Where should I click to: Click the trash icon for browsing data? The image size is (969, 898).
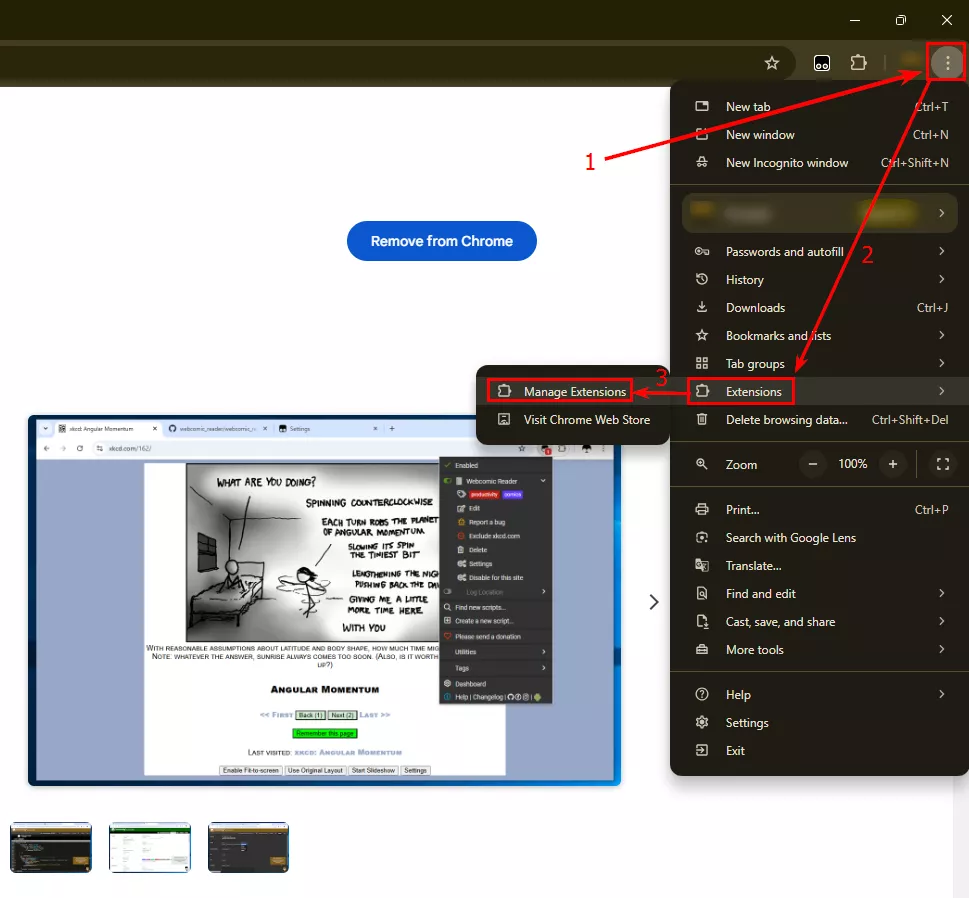pyautogui.click(x=701, y=419)
